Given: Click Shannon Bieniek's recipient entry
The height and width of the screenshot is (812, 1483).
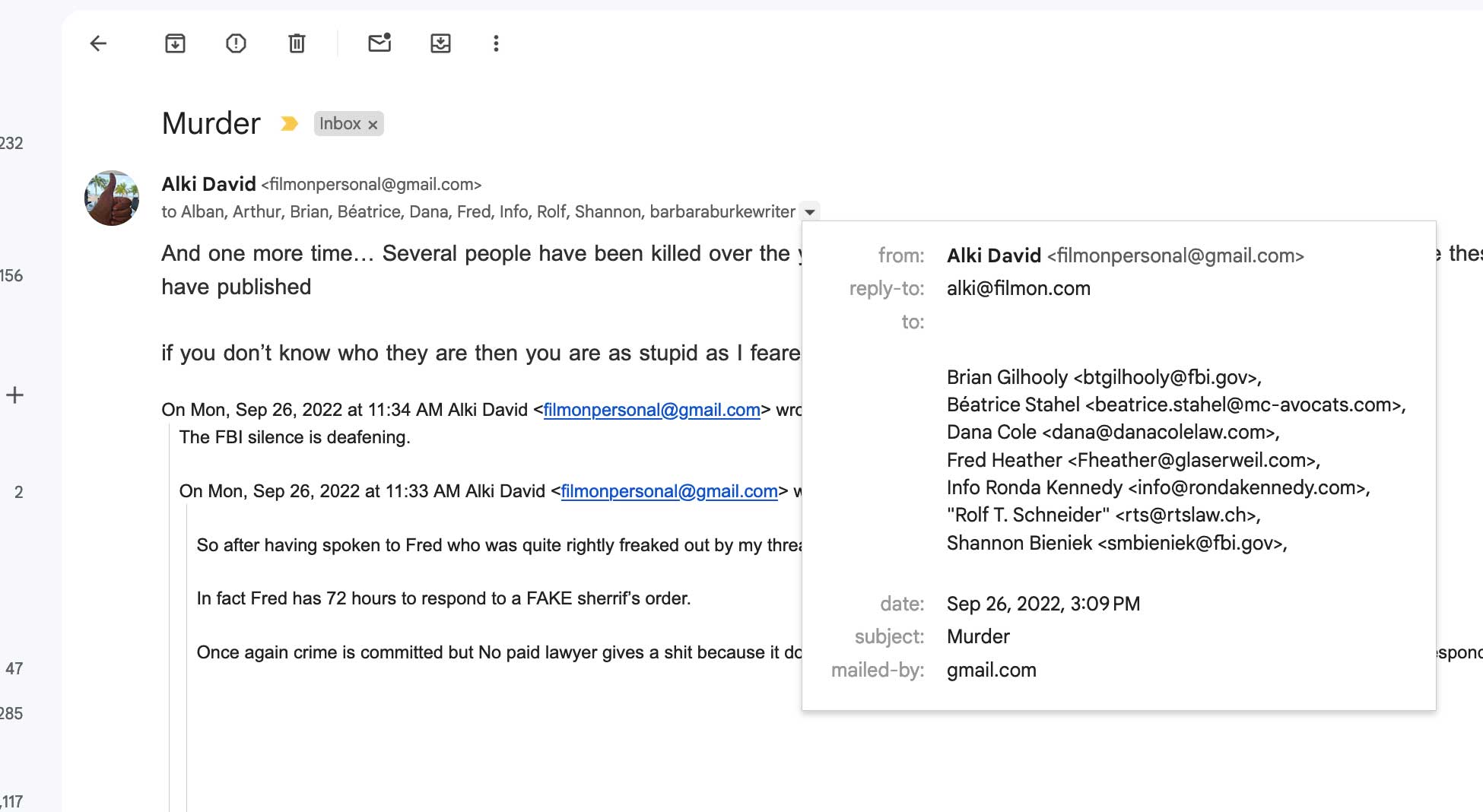Looking at the screenshot, I should [x=1116, y=543].
